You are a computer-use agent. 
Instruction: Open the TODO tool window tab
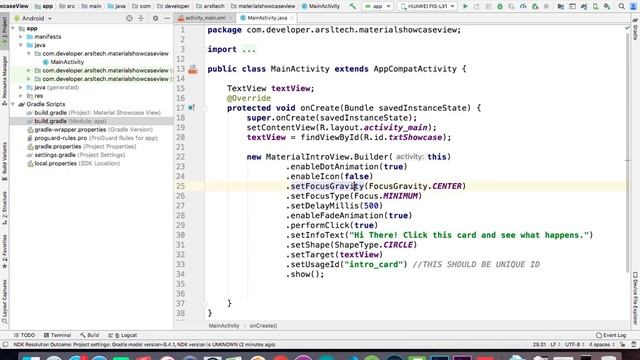click(x=24, y=335)
